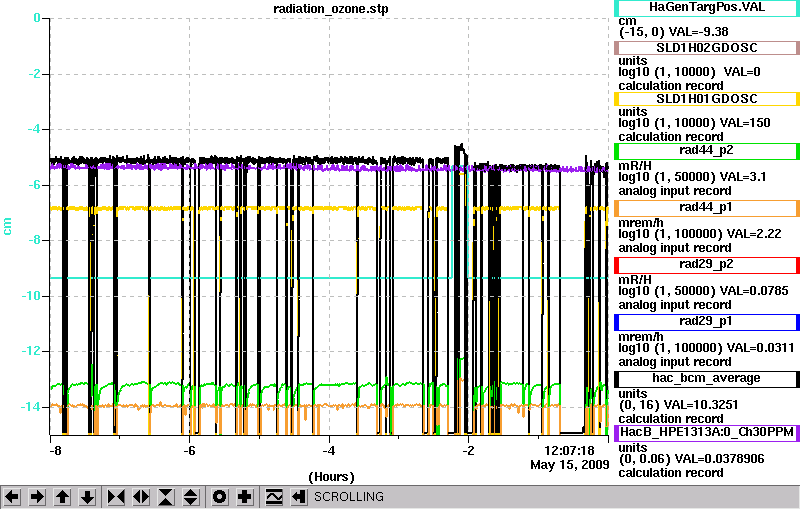
Task: Click the -14 y-axis tick label
Action: (x=31, y=406)
